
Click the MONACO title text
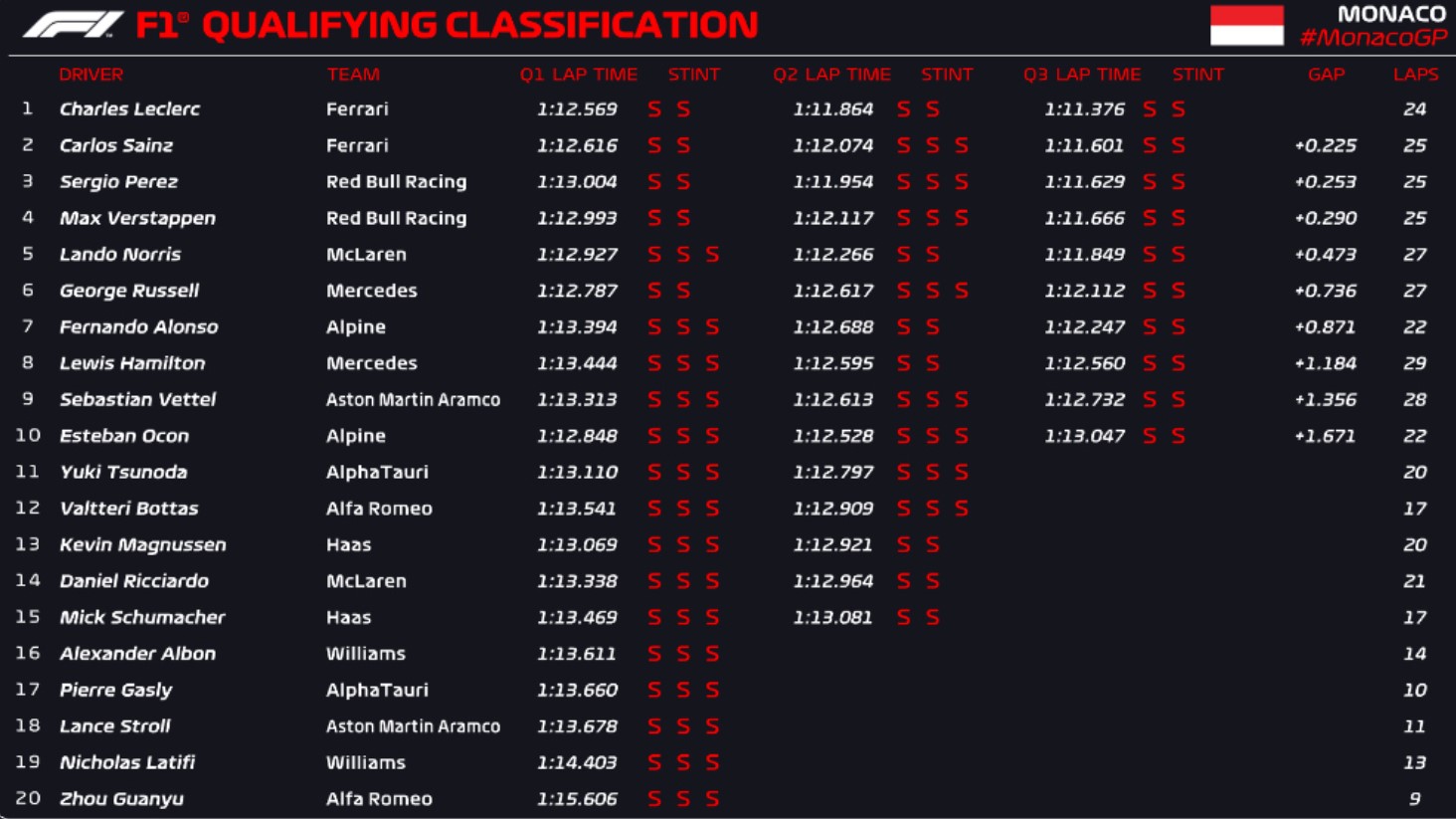[x=1390, y=14]
